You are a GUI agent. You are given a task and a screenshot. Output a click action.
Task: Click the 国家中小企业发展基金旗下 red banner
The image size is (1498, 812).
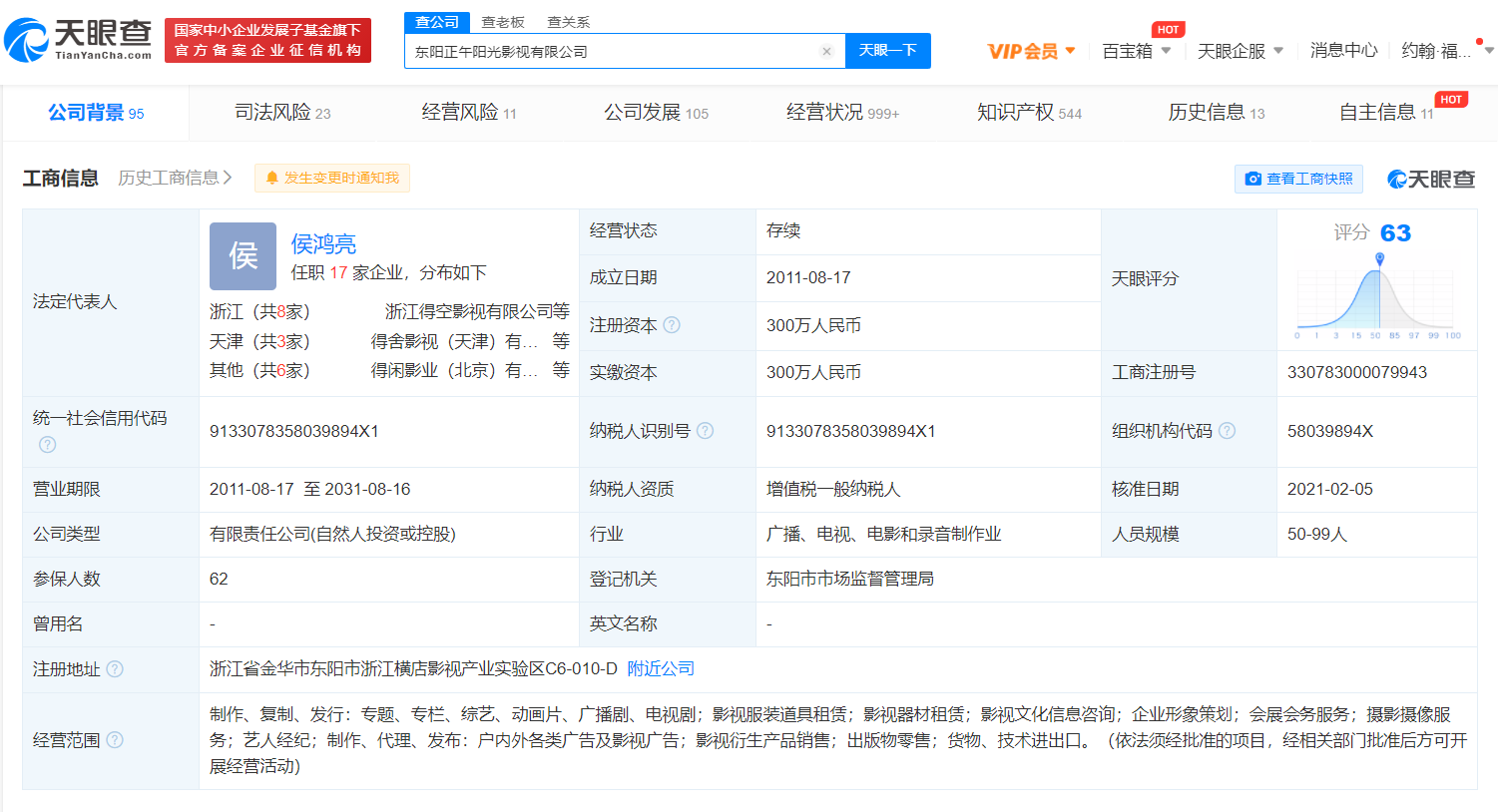[267, 40]
